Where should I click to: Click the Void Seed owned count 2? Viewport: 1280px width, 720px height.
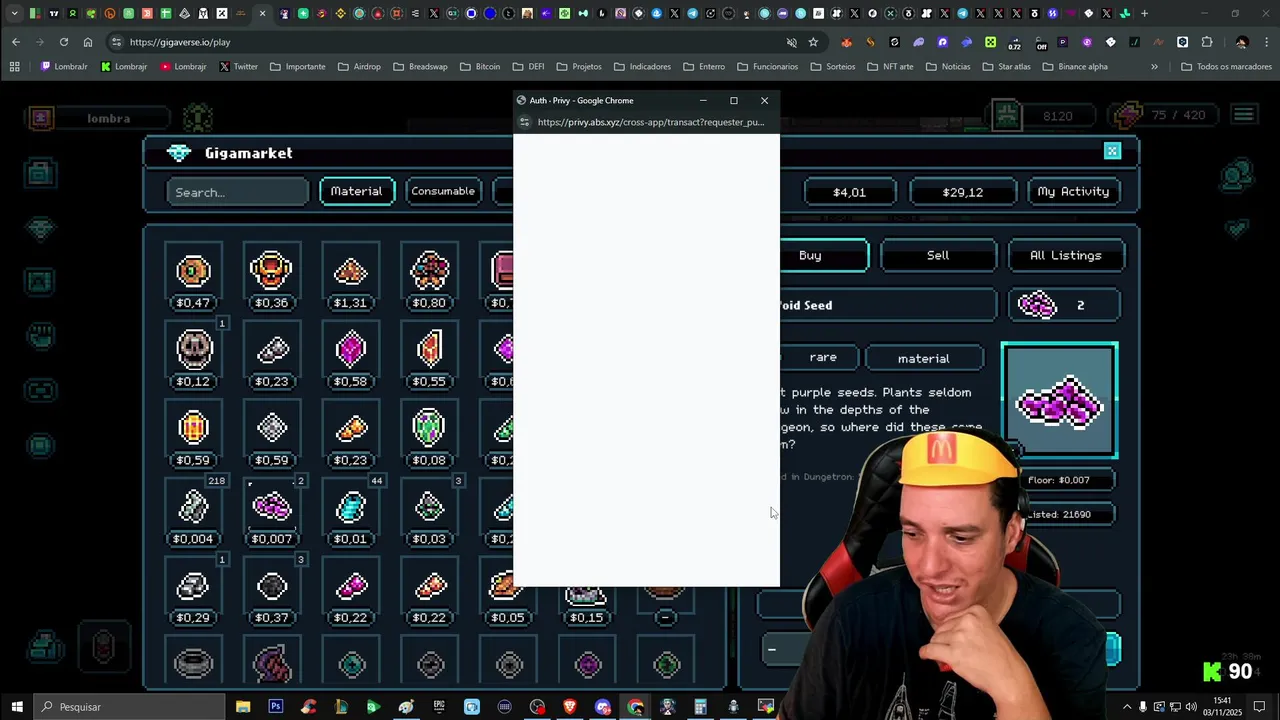point(1064,305)
